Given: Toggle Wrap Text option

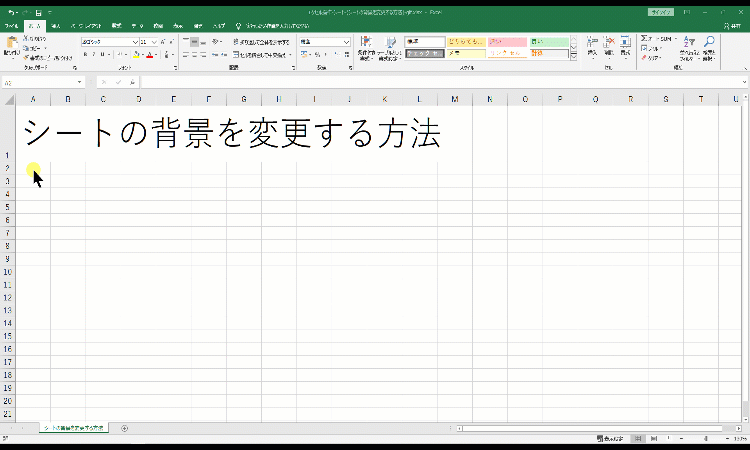Looking at the screenshot, I should tap(261, 42).
